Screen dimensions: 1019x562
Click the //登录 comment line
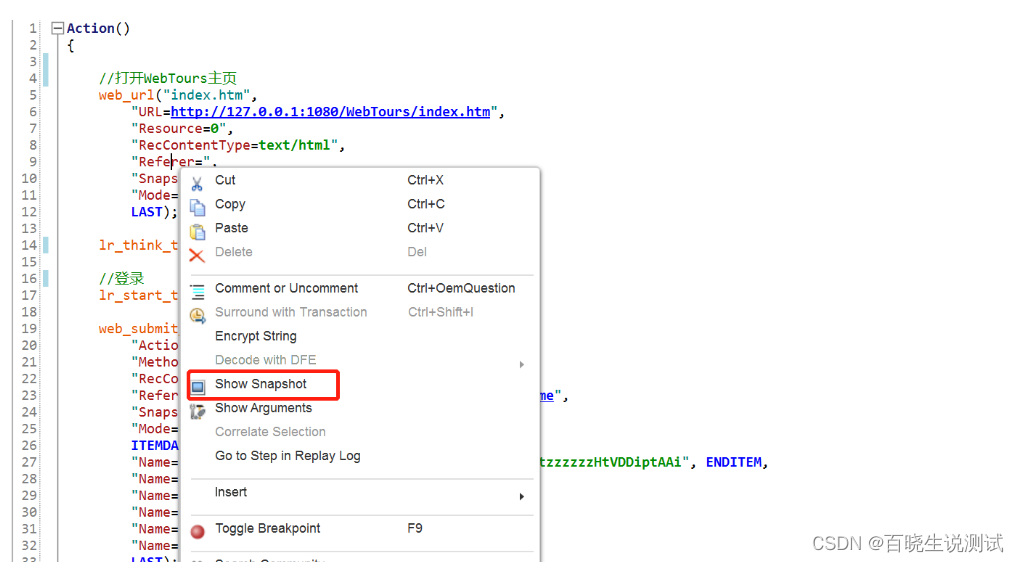tap(122, 279)
